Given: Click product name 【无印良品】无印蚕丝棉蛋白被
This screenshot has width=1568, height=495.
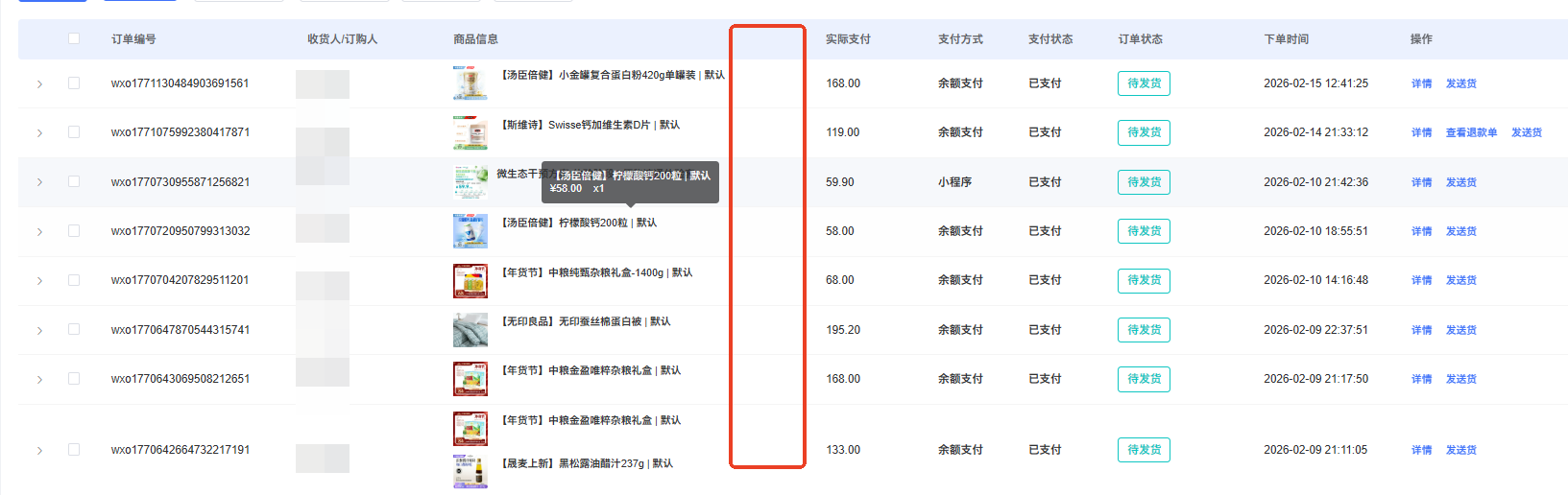Looking at the screenshot, I should click(x=586, y=321).
